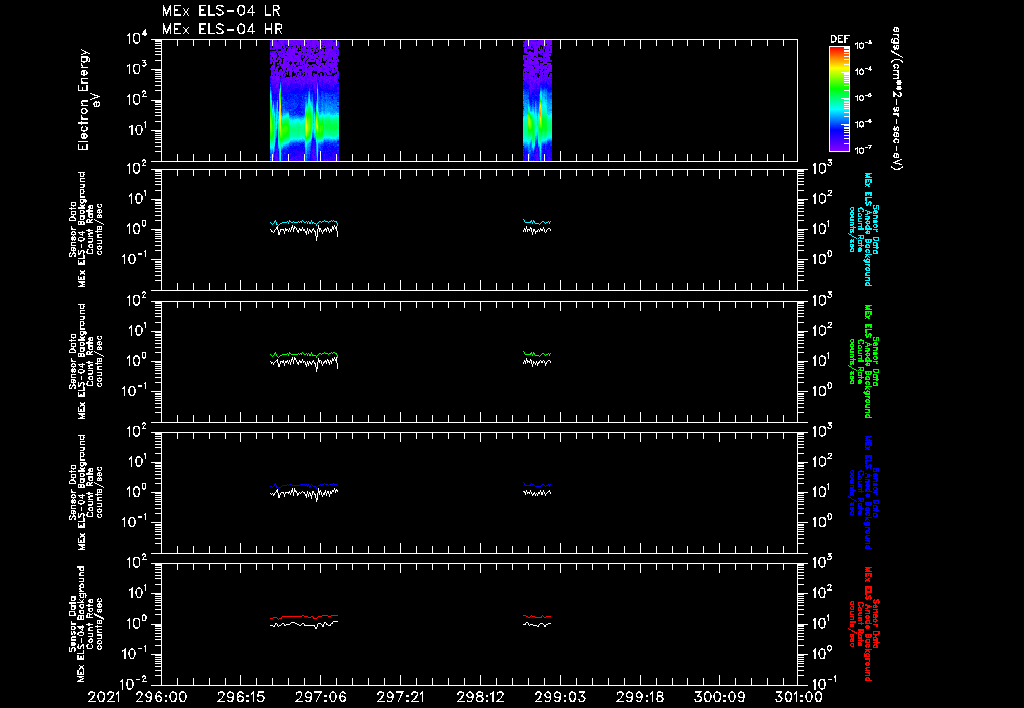The height and width of the screenshot is (708, 1024).
Task: Click the cyan background trace near 297:06
Action: (x=304, y=222)
